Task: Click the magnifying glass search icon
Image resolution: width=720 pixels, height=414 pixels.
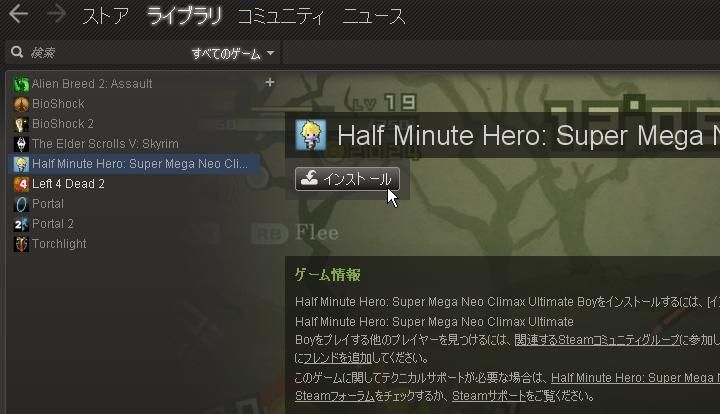Action: (x=17, y=52)
